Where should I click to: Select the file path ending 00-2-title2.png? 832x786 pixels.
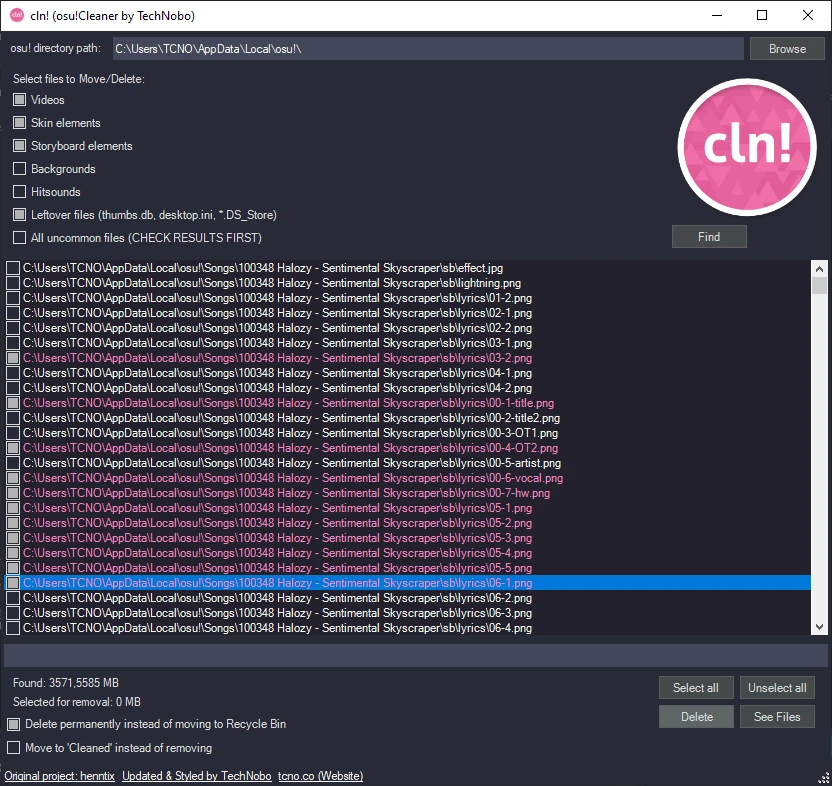point(291,418)
